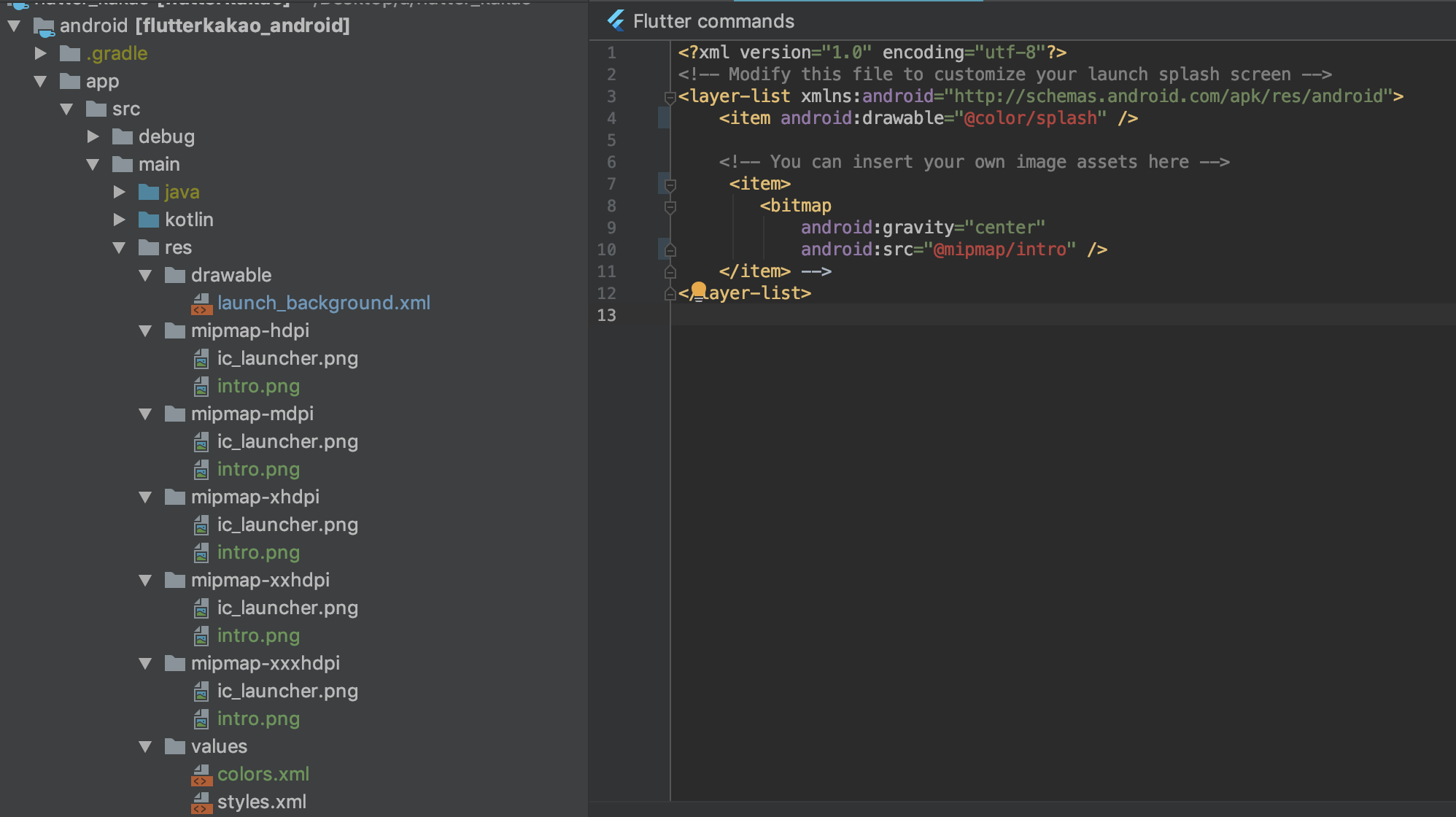Image resolution: width=1456 pixels, height=817 pixels.
Task: Click the launch_background.xml file icon
Action: pos(201,303)
